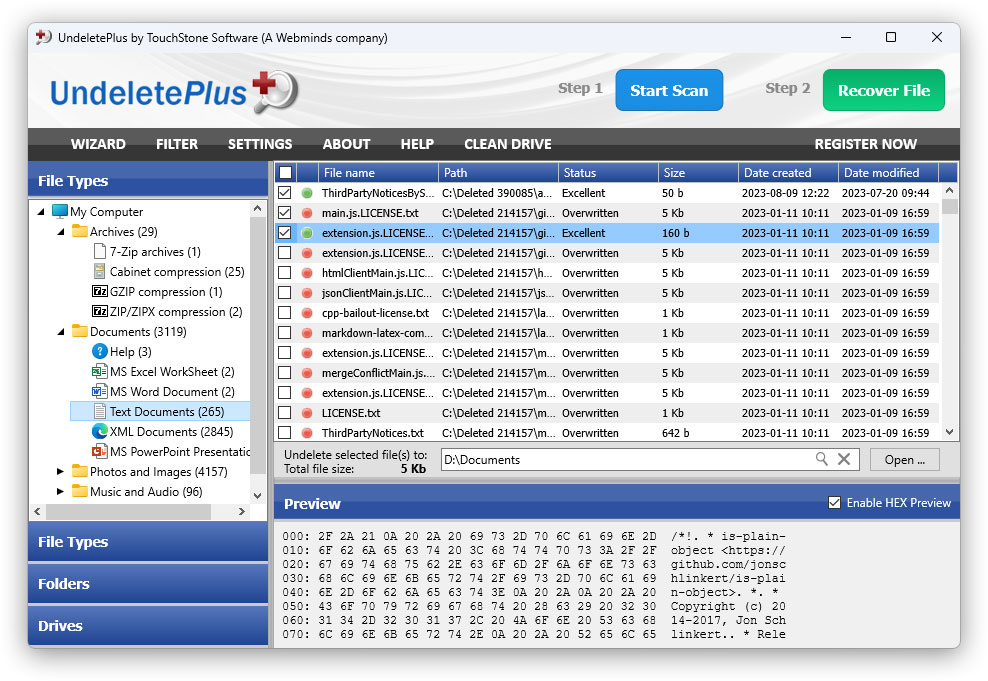Select the Cabinet compression icon
This screenshot has width=988, height=681.
coord(100,272)
